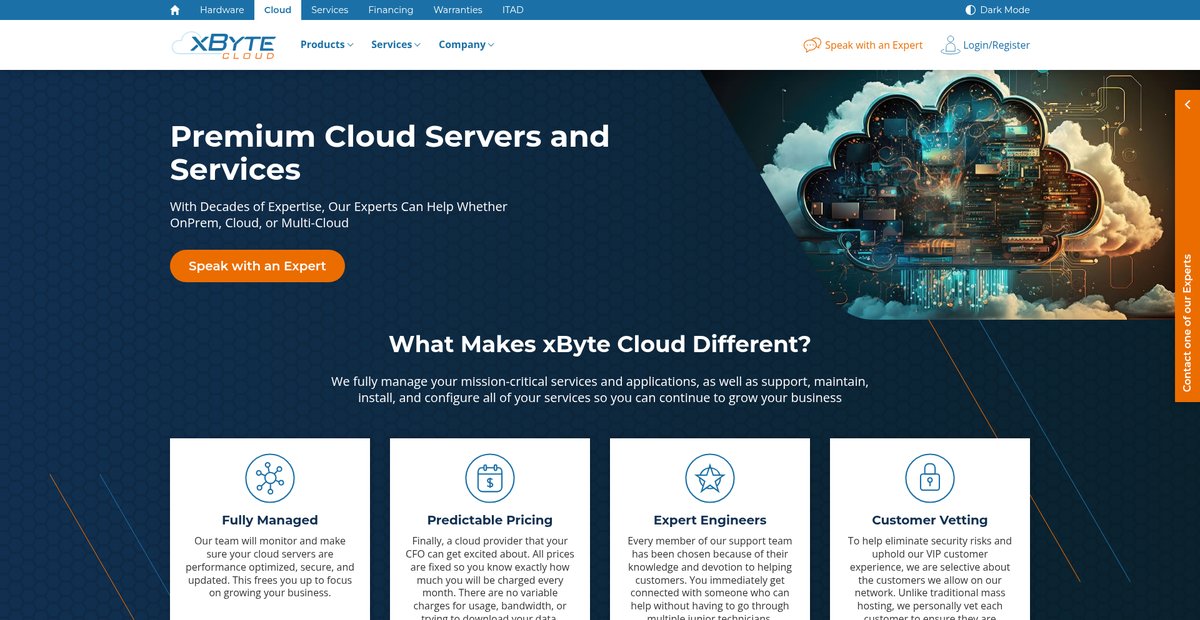1200x620 pixels.
Task: Go to the Financing tab
Action: 390,10
